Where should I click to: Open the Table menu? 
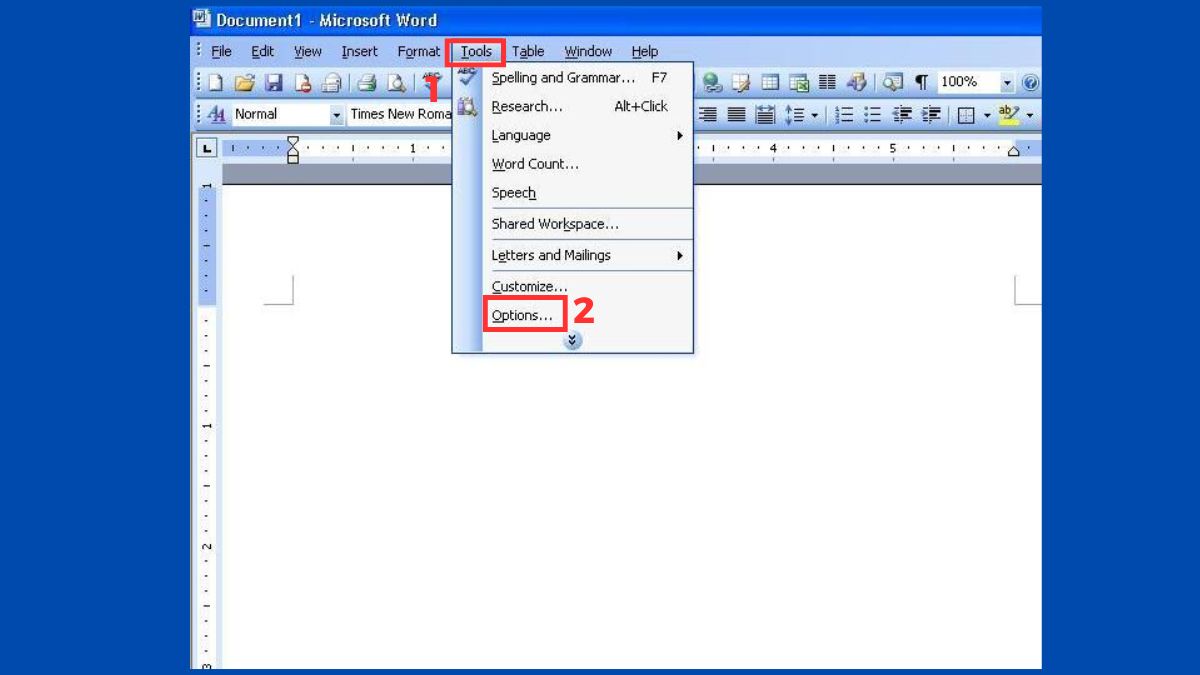tap(528, 51)
